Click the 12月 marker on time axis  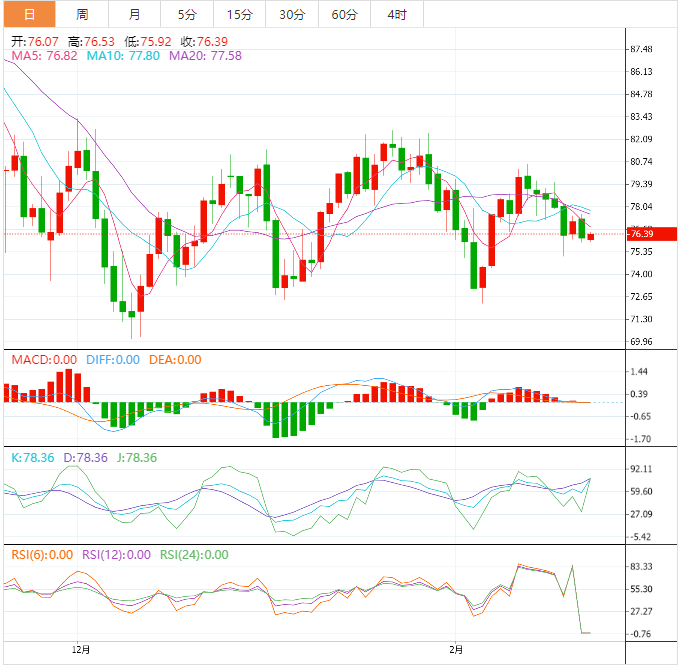(x=81, y=650)
